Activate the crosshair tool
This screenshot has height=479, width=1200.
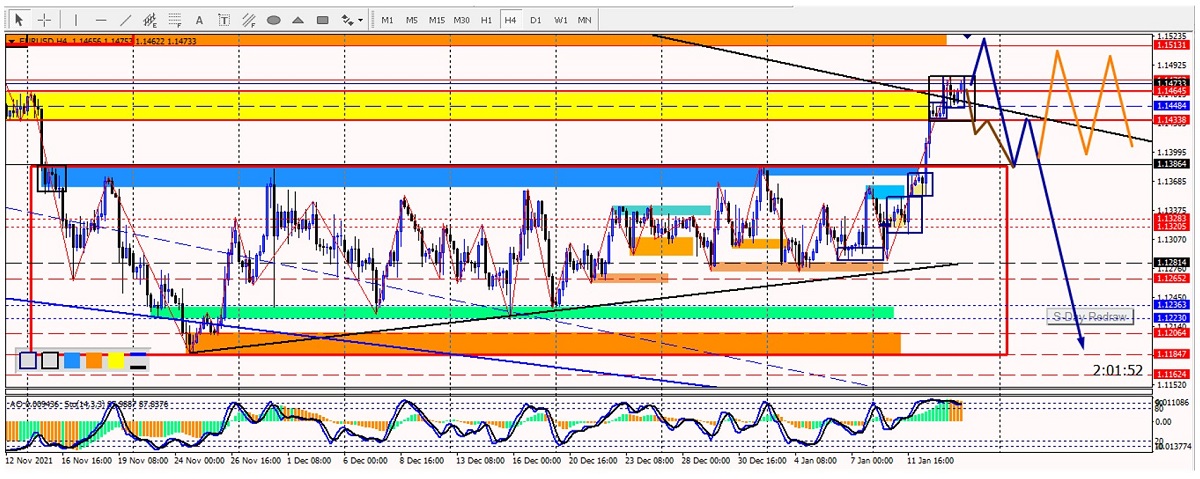[x=45, y=20]
